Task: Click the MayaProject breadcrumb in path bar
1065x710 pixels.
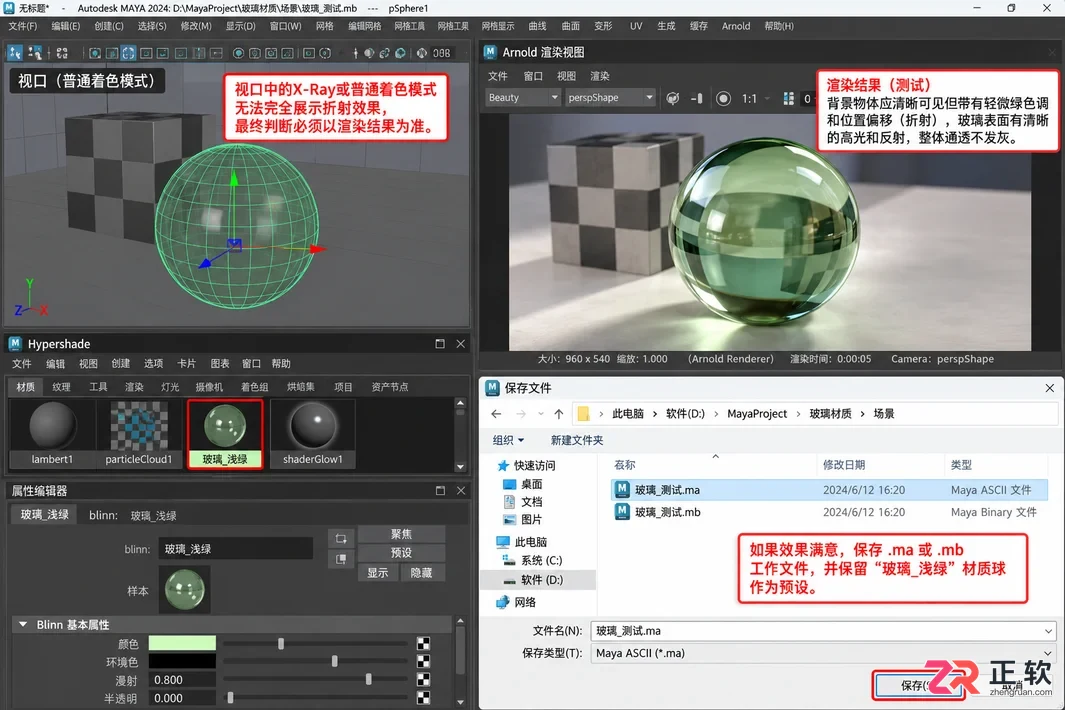Action: tap(757, 414)
